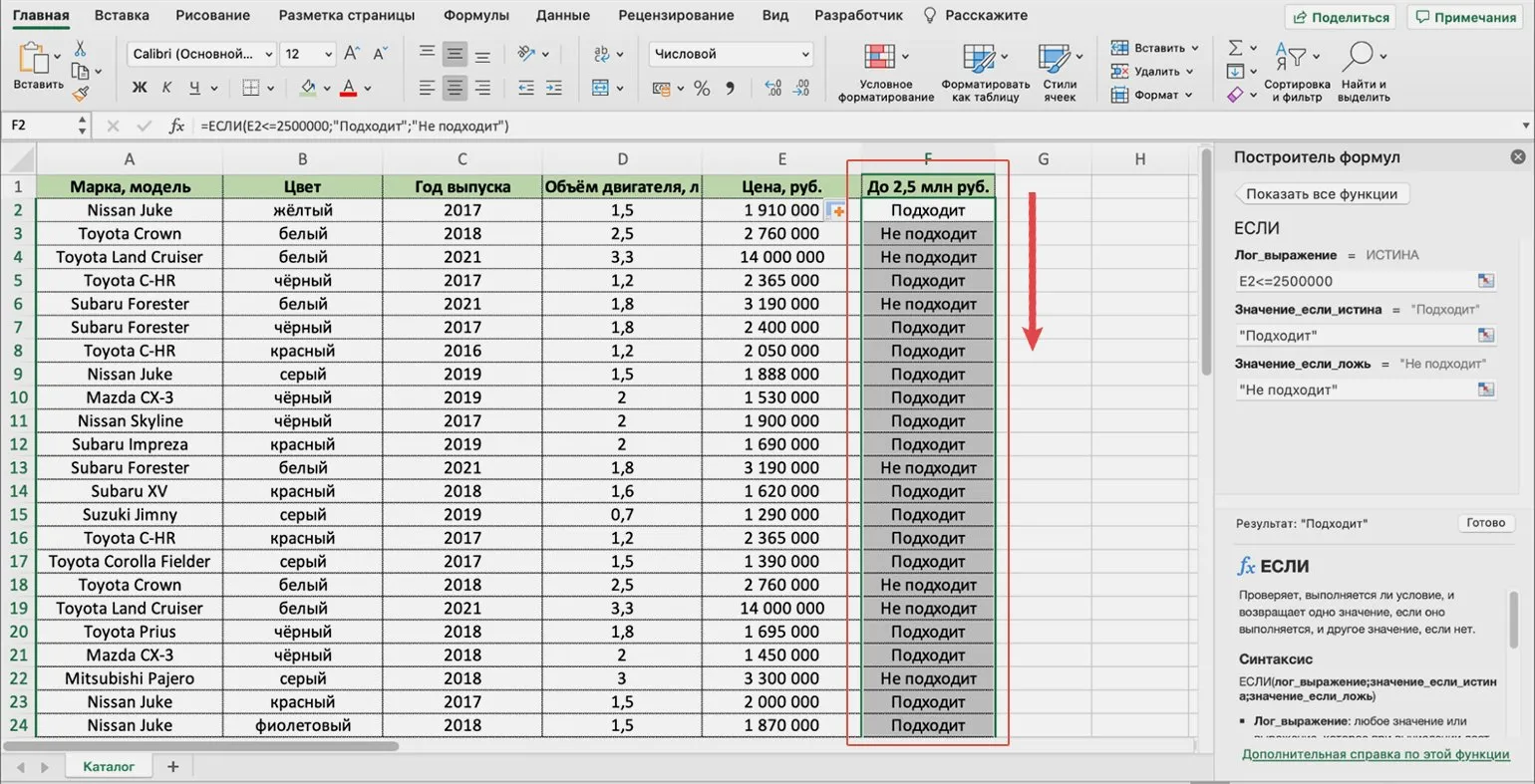Toggle center horizontal alignment

(455, 89)
